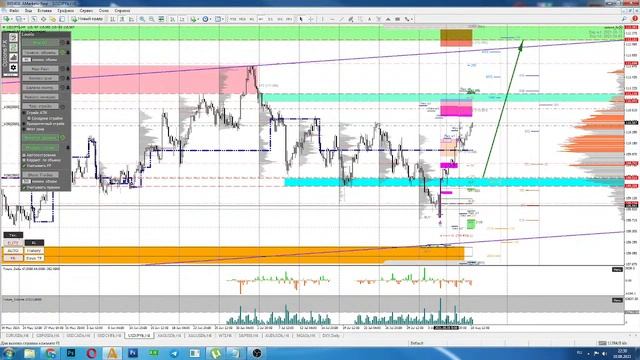The height and width of the screenshot is (360, 640).
Task: Open the Вставка menu
Action: [x=44, y=11]
